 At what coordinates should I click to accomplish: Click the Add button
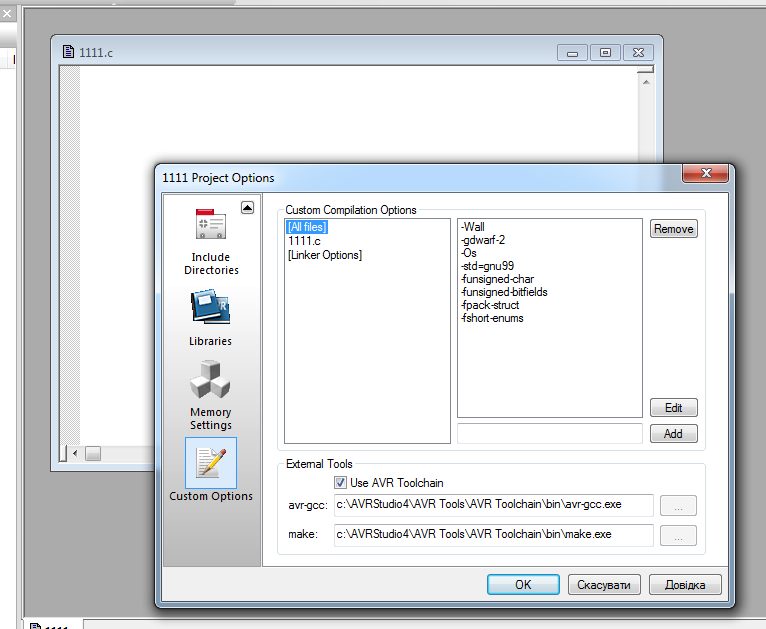pyautogui.click(x=674, y=434)
